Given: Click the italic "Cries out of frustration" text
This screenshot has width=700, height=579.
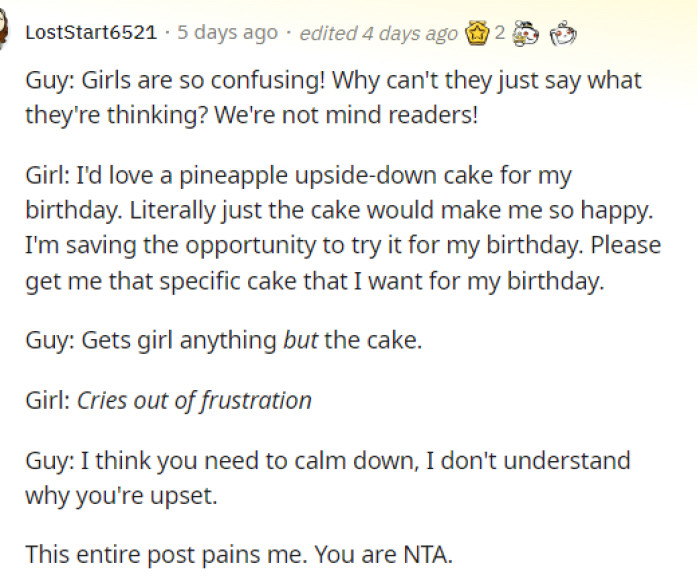Looking at the screenshot, I should tap(194, 401).
